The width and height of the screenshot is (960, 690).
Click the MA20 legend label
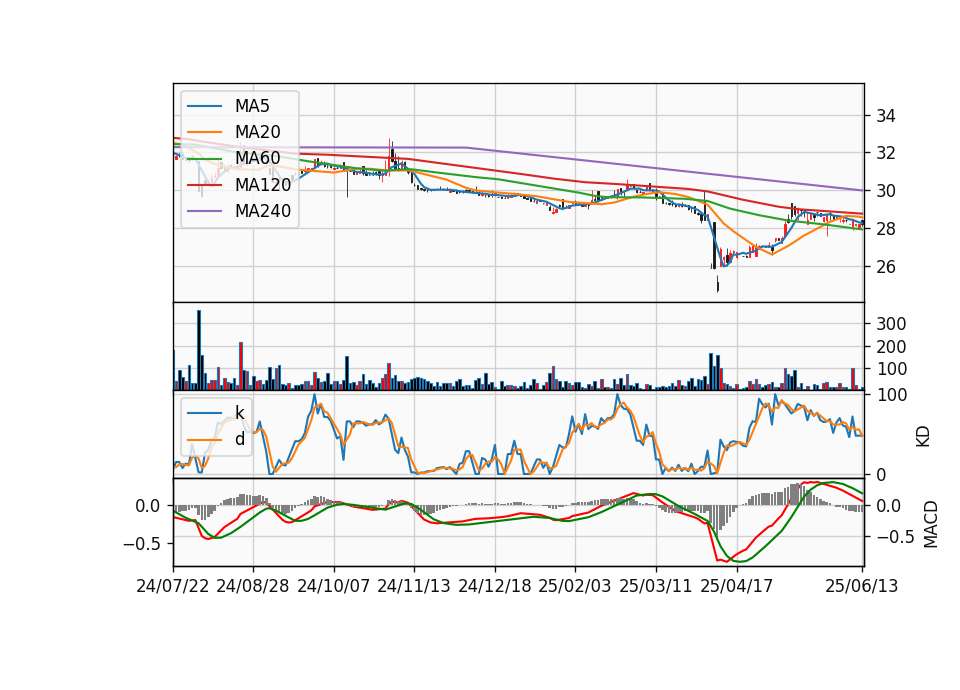pyautogui.click(x=257, y=132)
